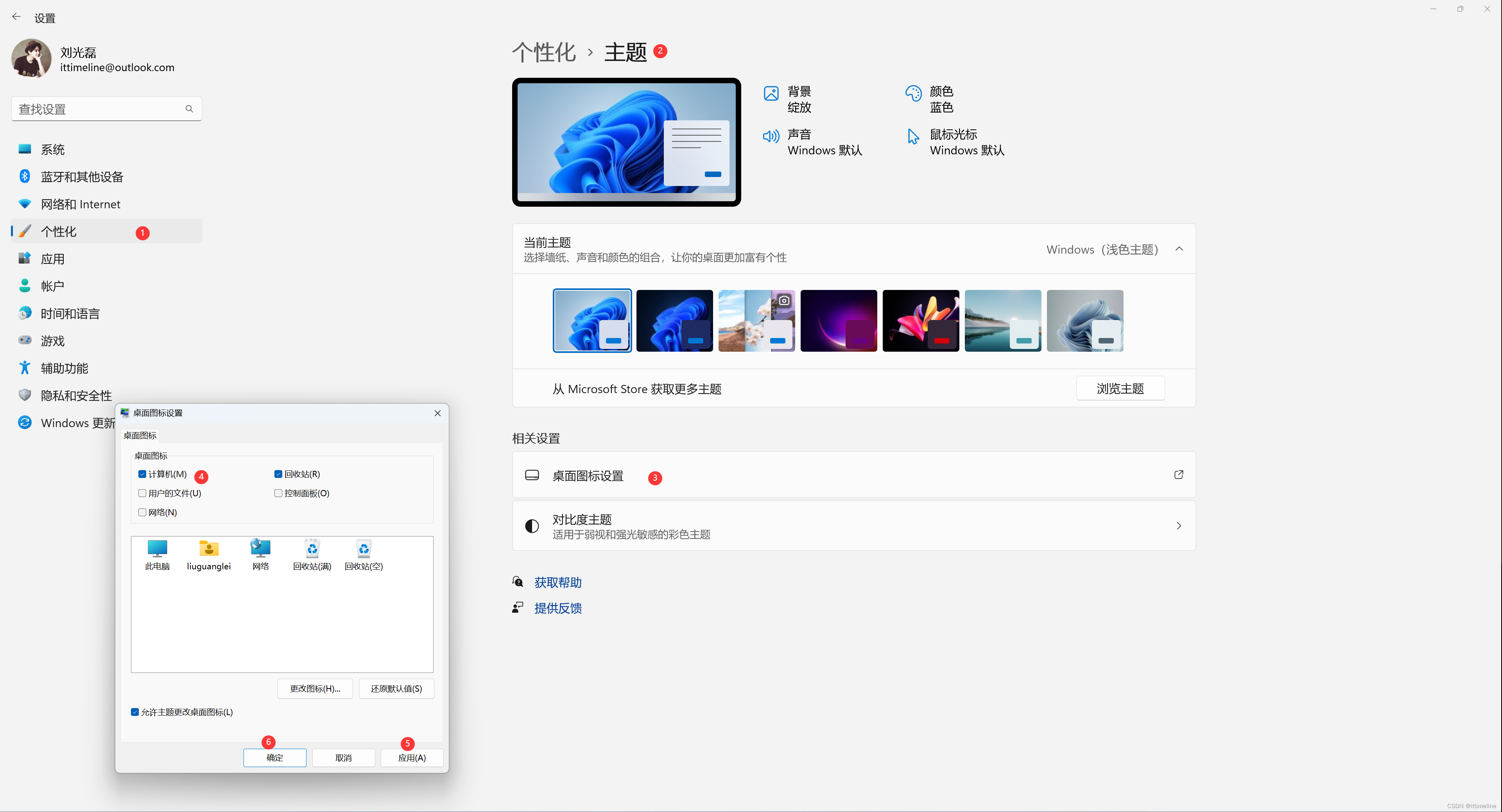Select the Windows dark bloom theme
This screenshot has height=812, width=1502.
pyautogui.click(x=674, y=320)
